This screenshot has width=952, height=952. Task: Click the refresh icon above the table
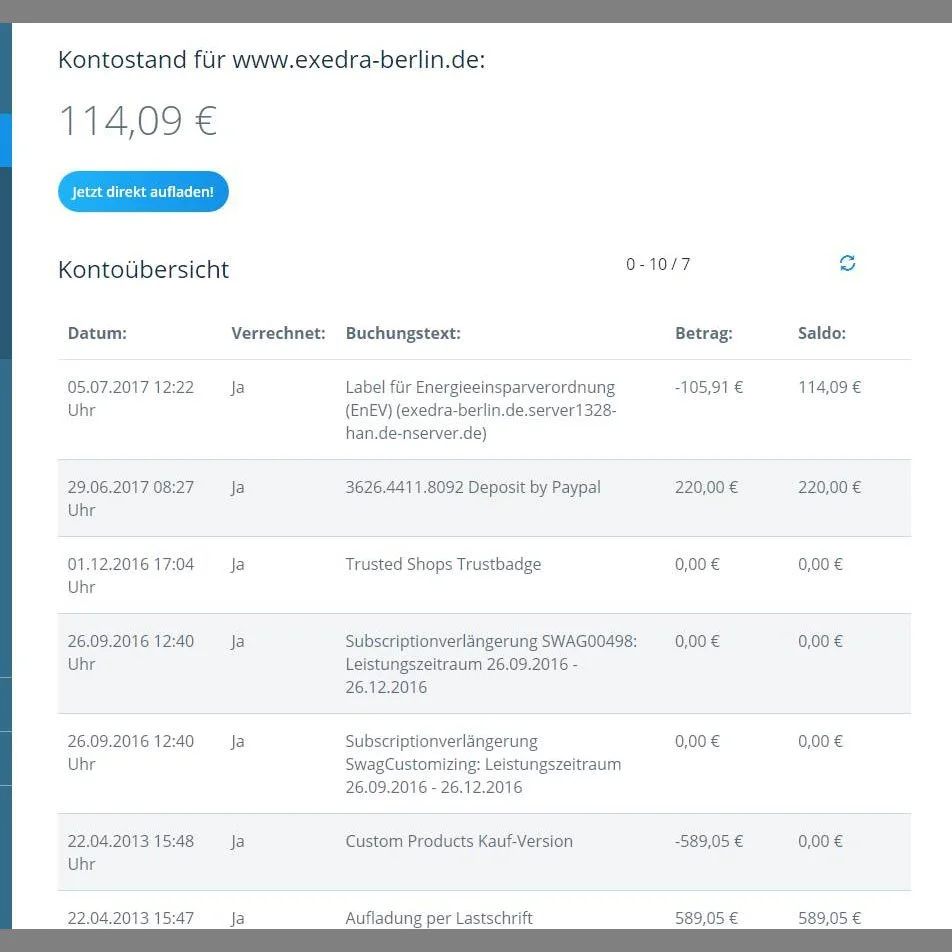847,263
